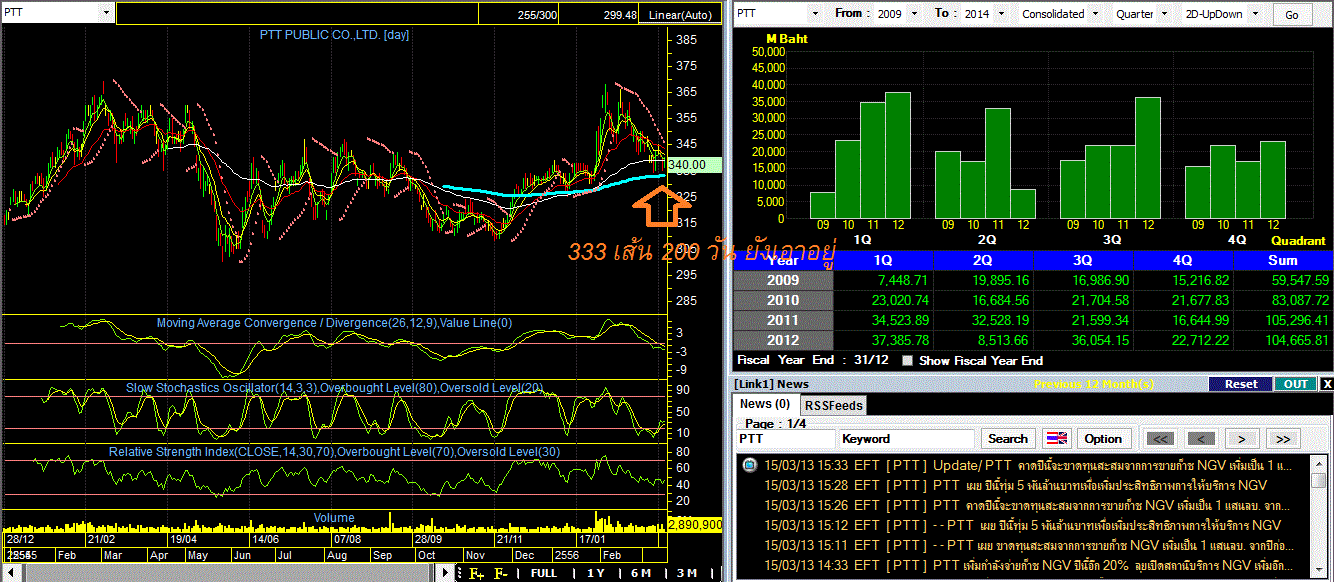Click the Slow Stochastics Oscillator indicator title
This screenshot has height=582, width=1334.
click(334, 387)
